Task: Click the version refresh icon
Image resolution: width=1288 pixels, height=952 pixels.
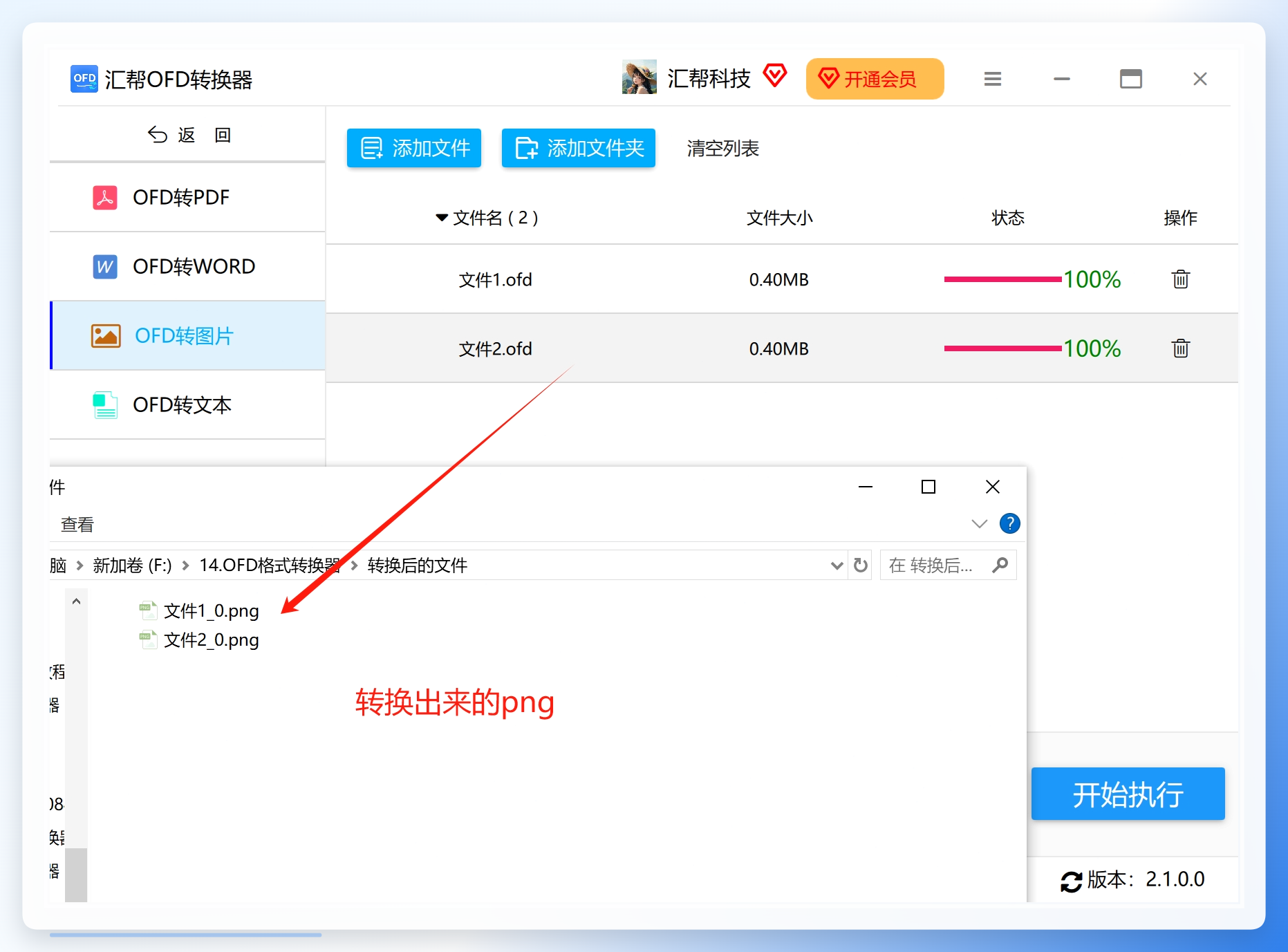Action: (1071, 881)
